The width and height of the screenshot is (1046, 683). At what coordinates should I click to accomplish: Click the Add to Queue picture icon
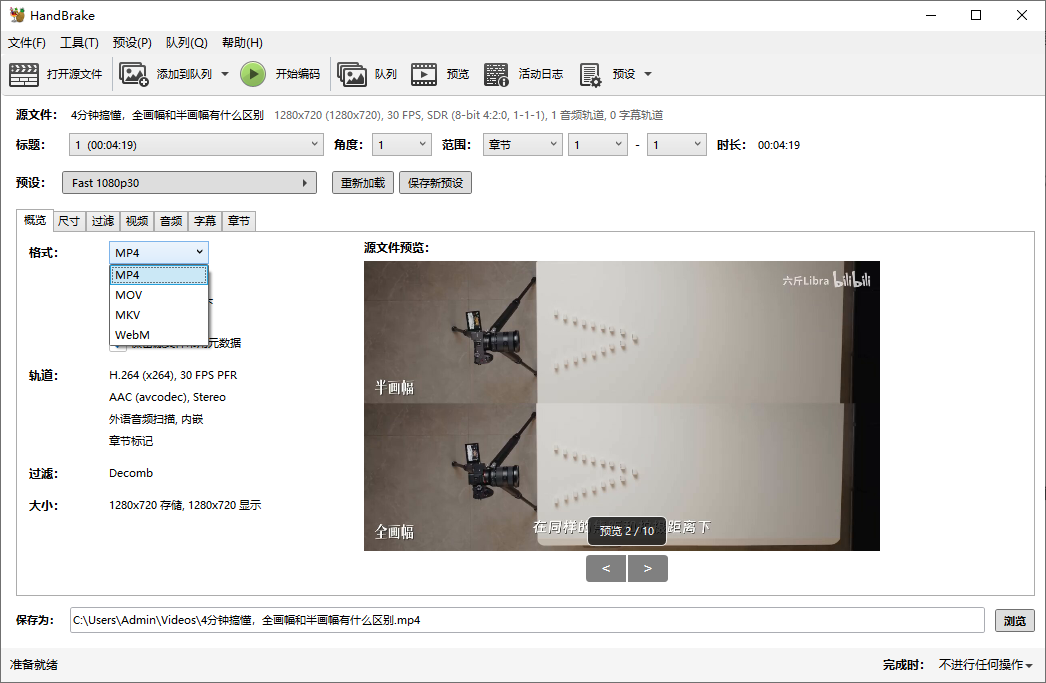[x=133, y=74]
